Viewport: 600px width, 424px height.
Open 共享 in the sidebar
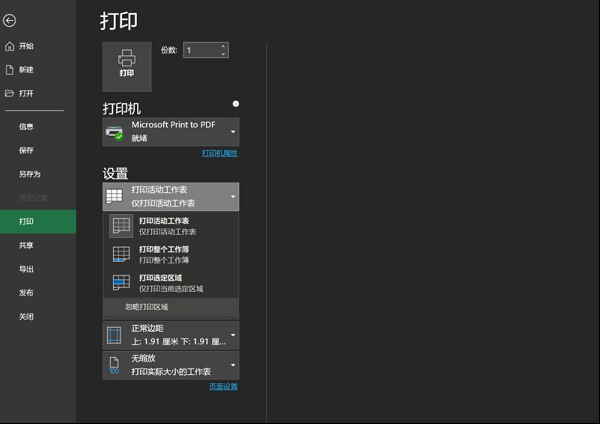[26, 245]
